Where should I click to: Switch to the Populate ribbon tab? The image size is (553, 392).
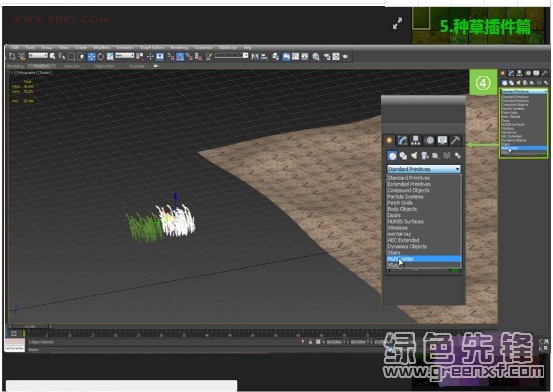point(137,66)
